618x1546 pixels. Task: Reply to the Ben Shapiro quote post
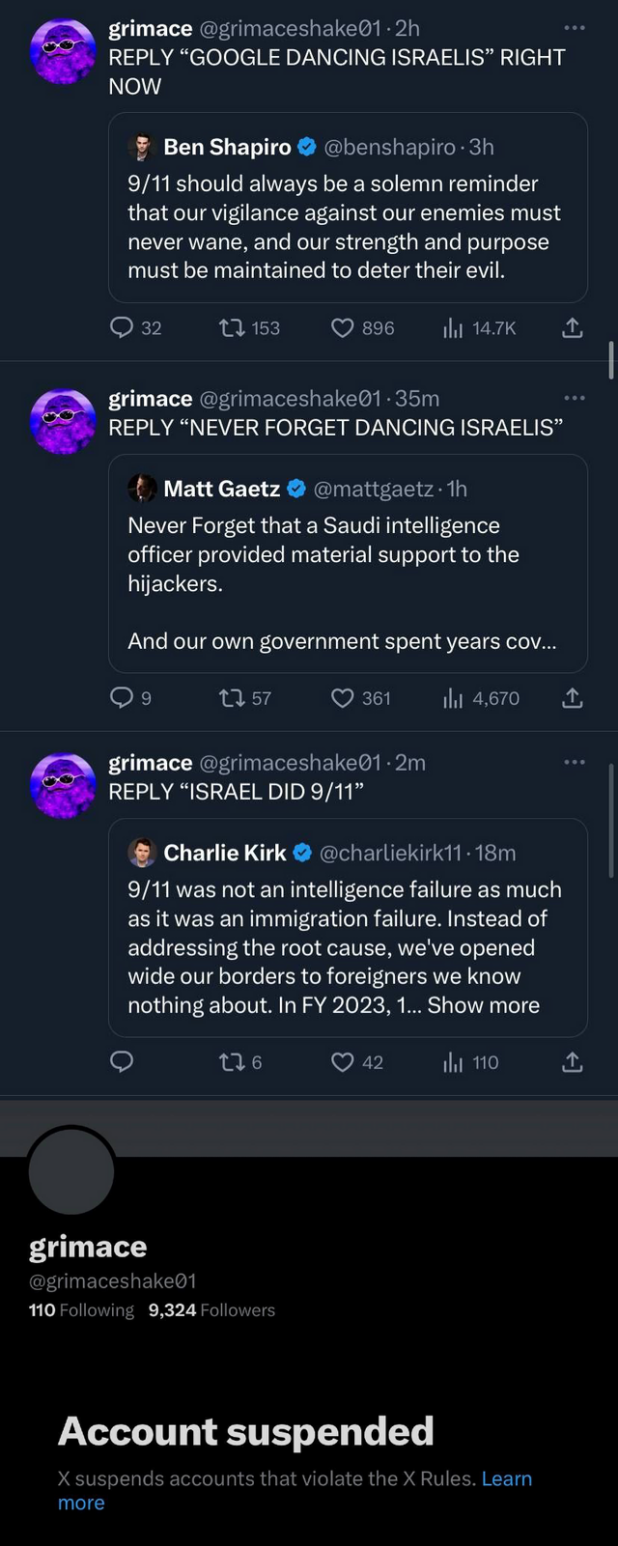(x=122, y=328)
